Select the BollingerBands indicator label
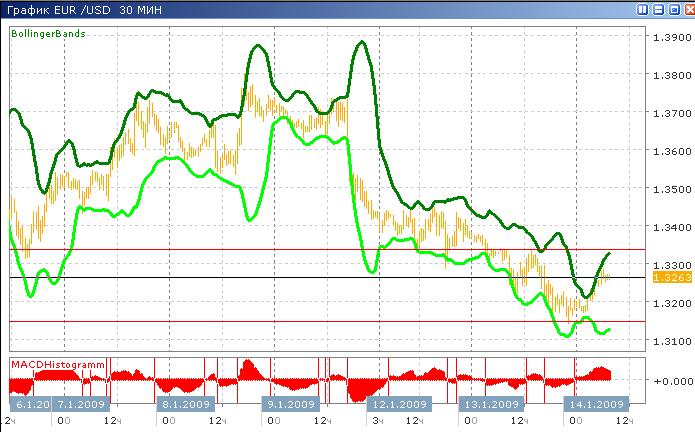Viewport: 695px width, 432px height. 47,33
